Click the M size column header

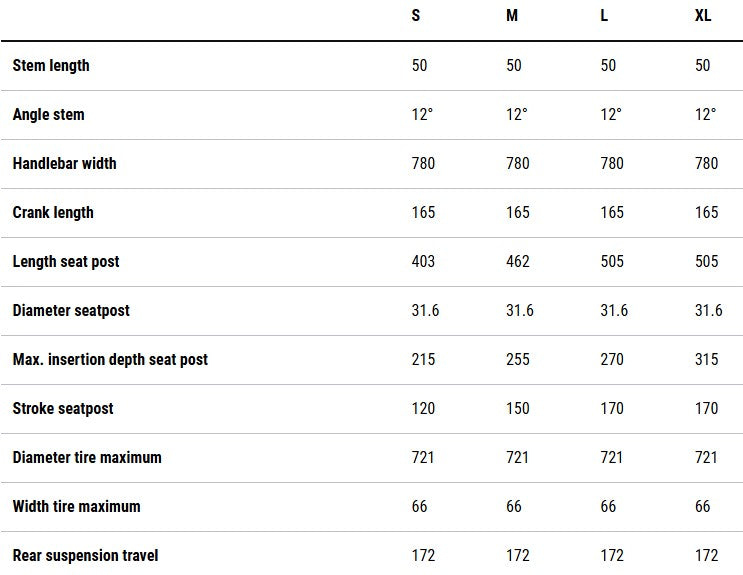[x=511, y=17]
